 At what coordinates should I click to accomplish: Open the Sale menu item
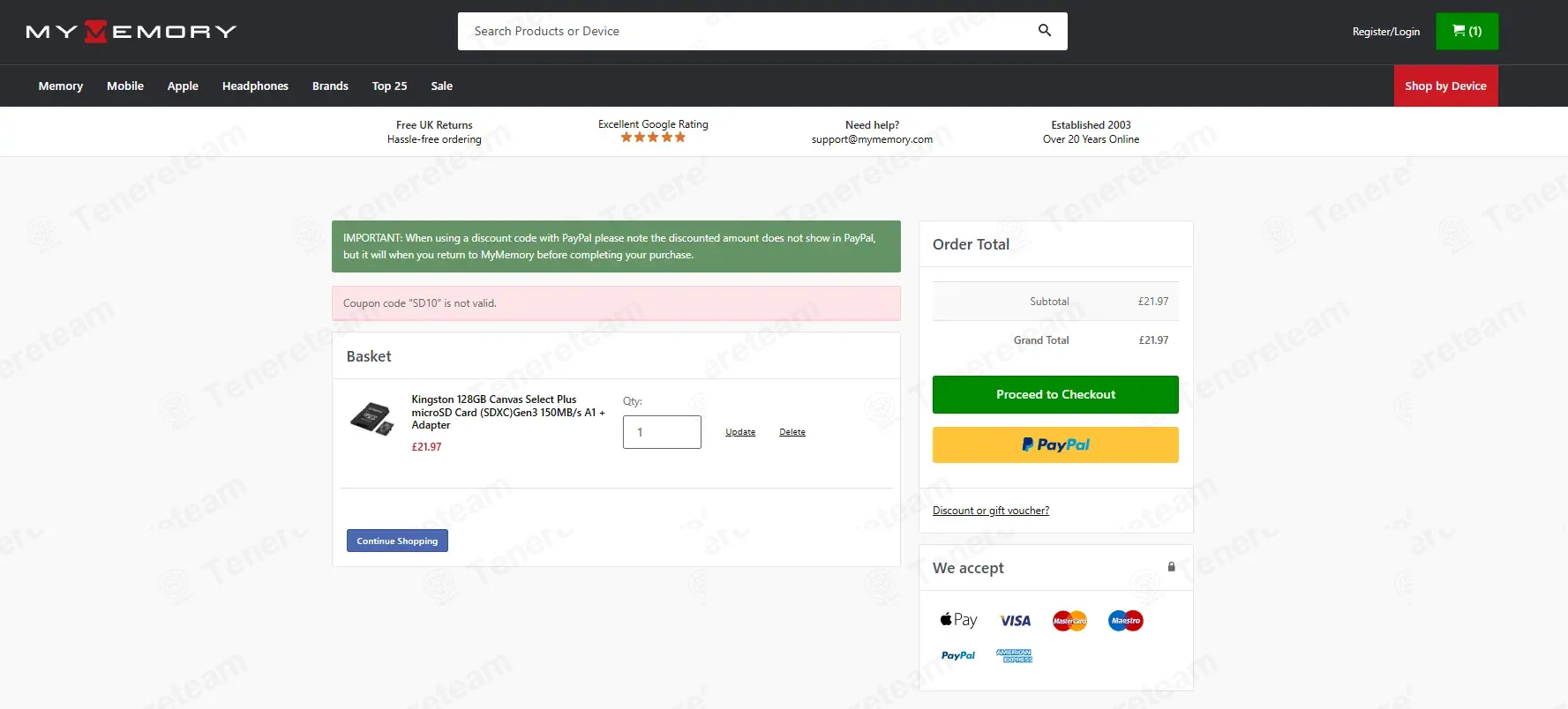pyautogui.click(x=442, y=86)
